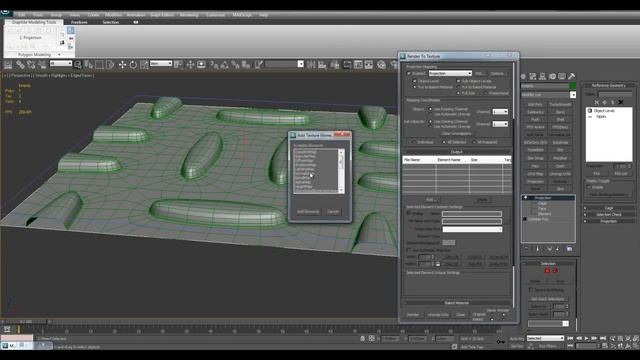Toggle Sub-Object Levels checkbox
The width and height of the screenshot is (640, 360).
[458, 81]
